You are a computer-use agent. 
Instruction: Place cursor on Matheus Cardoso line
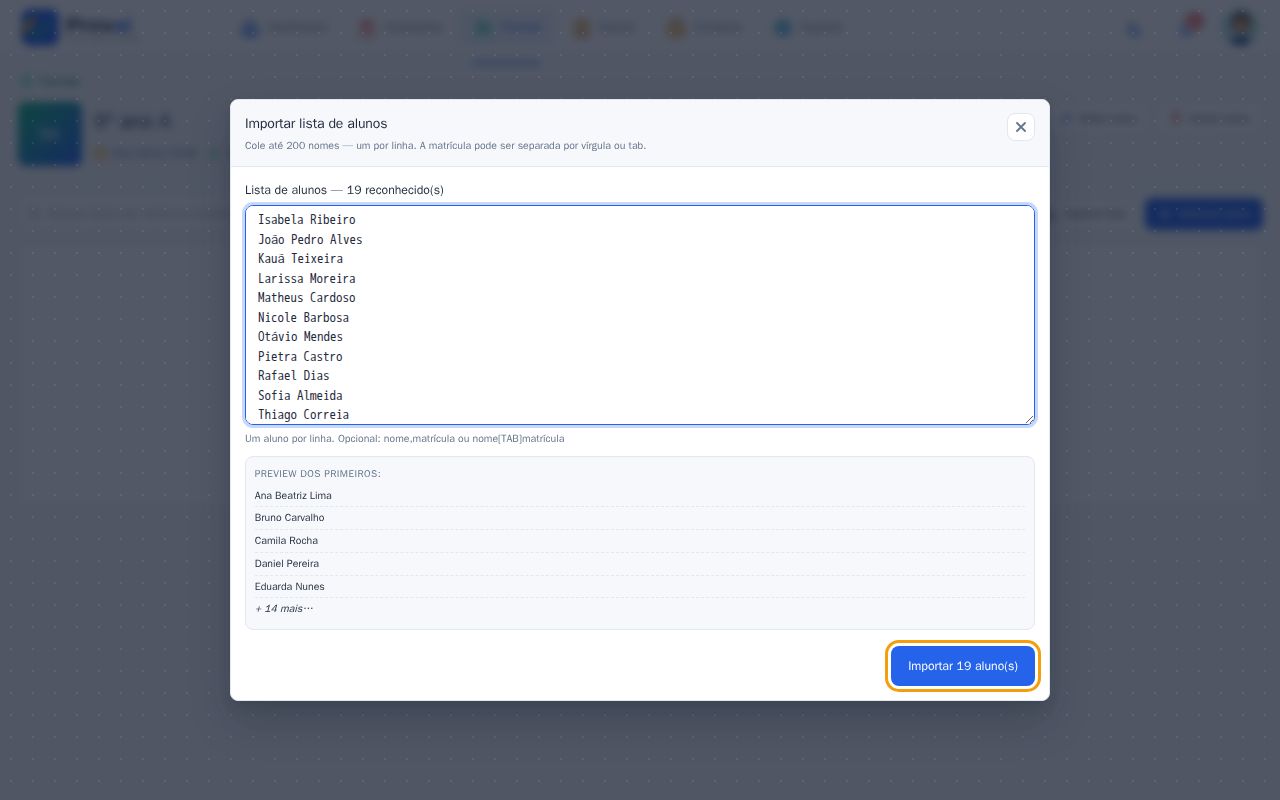point(306,298)
